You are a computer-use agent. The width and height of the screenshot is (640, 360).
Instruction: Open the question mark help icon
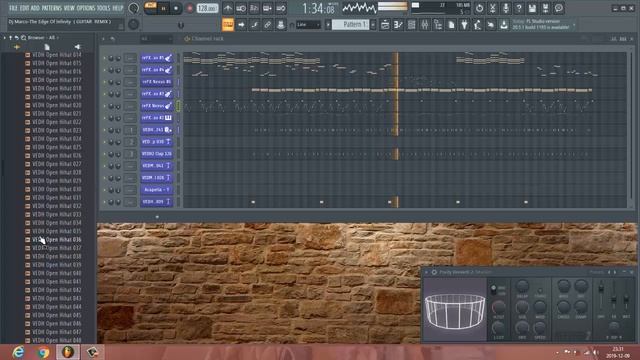(x=519, y=8)
